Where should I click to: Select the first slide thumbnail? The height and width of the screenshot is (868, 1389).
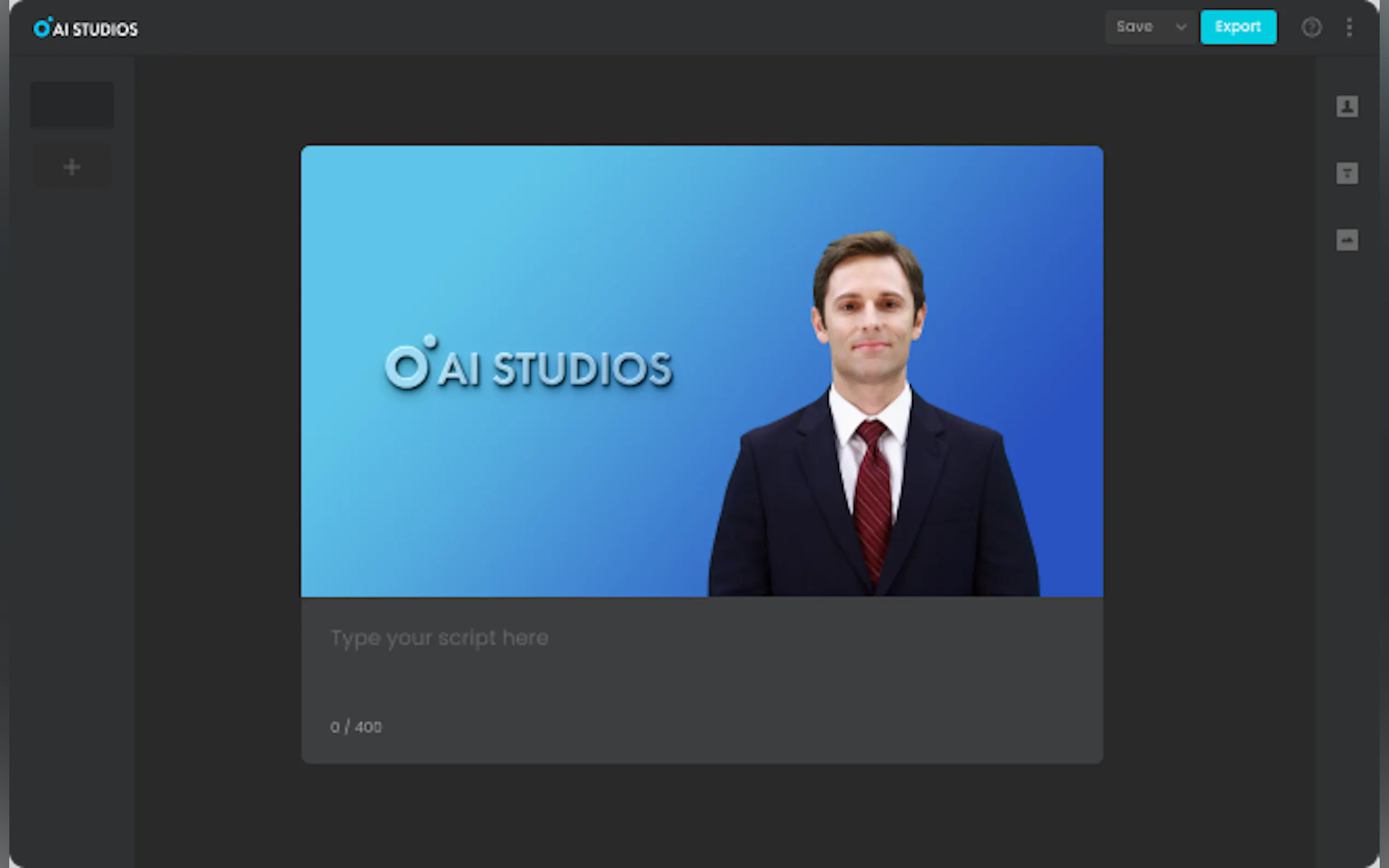[72, 105]
